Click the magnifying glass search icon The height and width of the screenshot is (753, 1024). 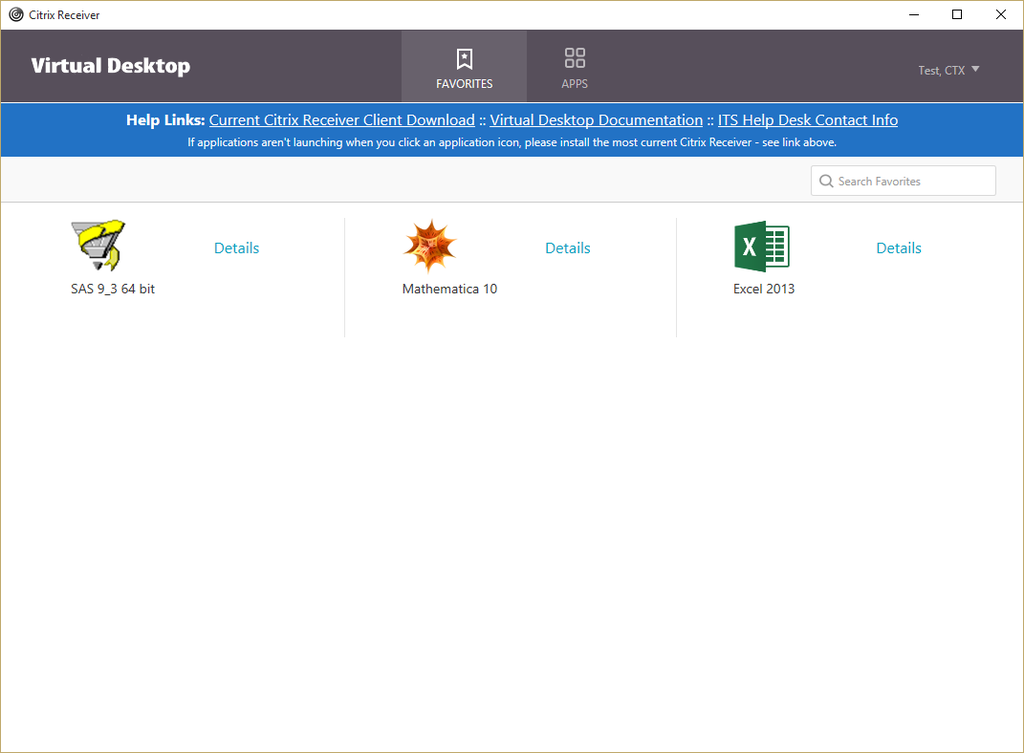[826, 180]
